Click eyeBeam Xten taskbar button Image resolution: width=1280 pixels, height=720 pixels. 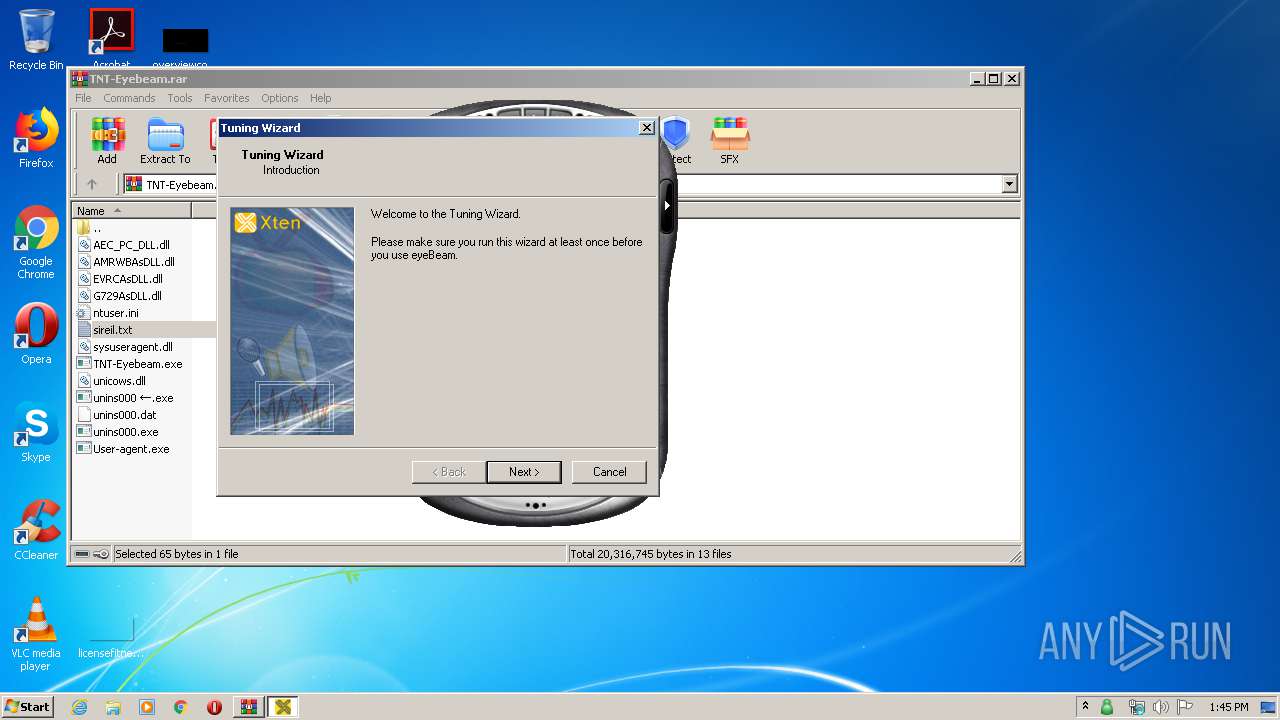pos(284,707)
